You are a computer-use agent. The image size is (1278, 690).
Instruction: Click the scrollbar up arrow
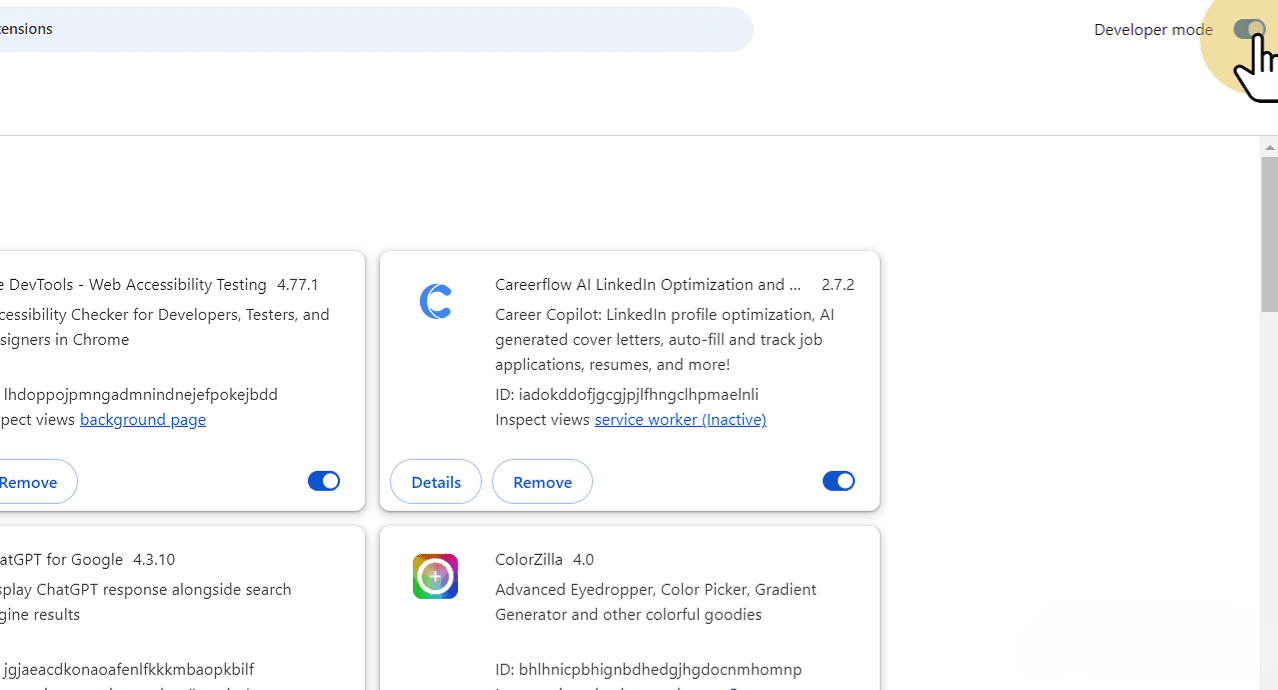(1269, 147)
